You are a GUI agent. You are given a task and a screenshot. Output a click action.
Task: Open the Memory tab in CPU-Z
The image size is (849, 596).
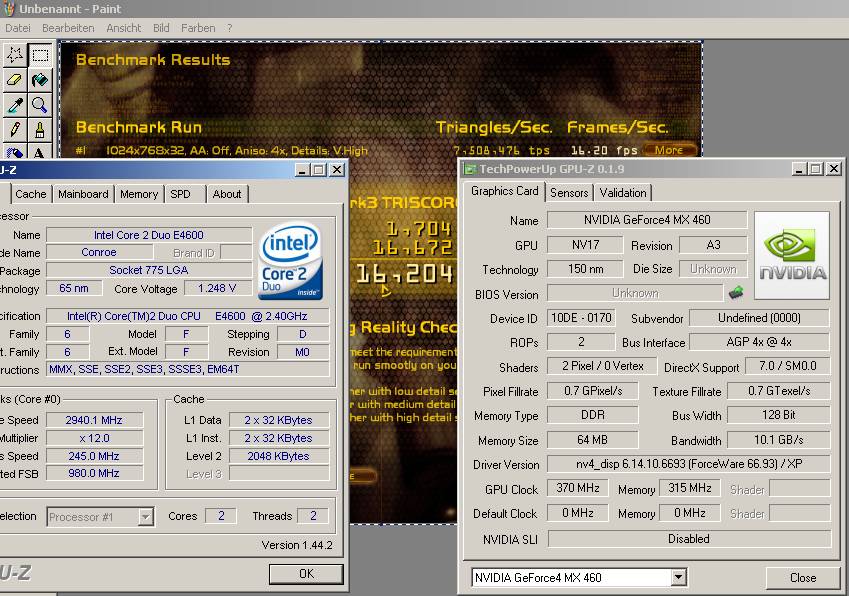[139, 194]
